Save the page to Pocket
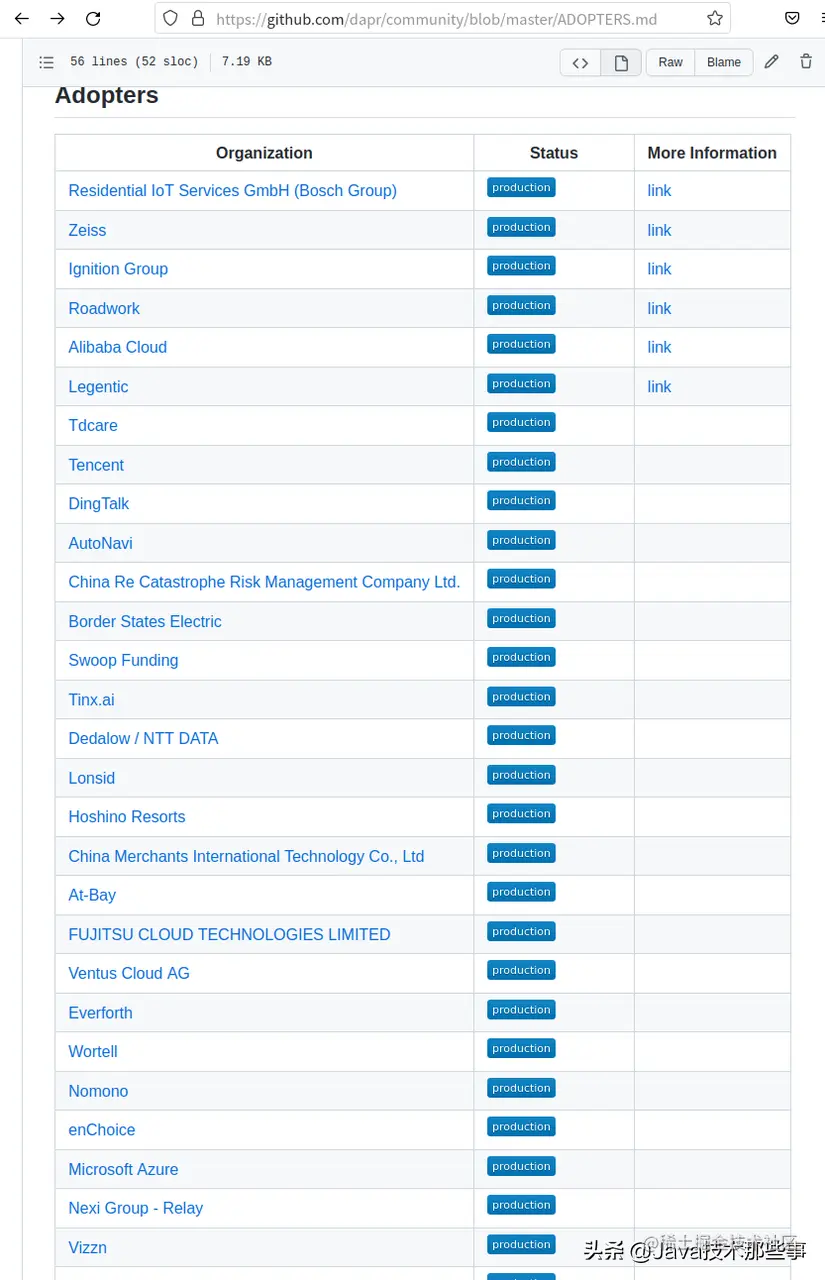This screenshot has width=825, height=1280. pyautogui.click(x=792, y=17)
